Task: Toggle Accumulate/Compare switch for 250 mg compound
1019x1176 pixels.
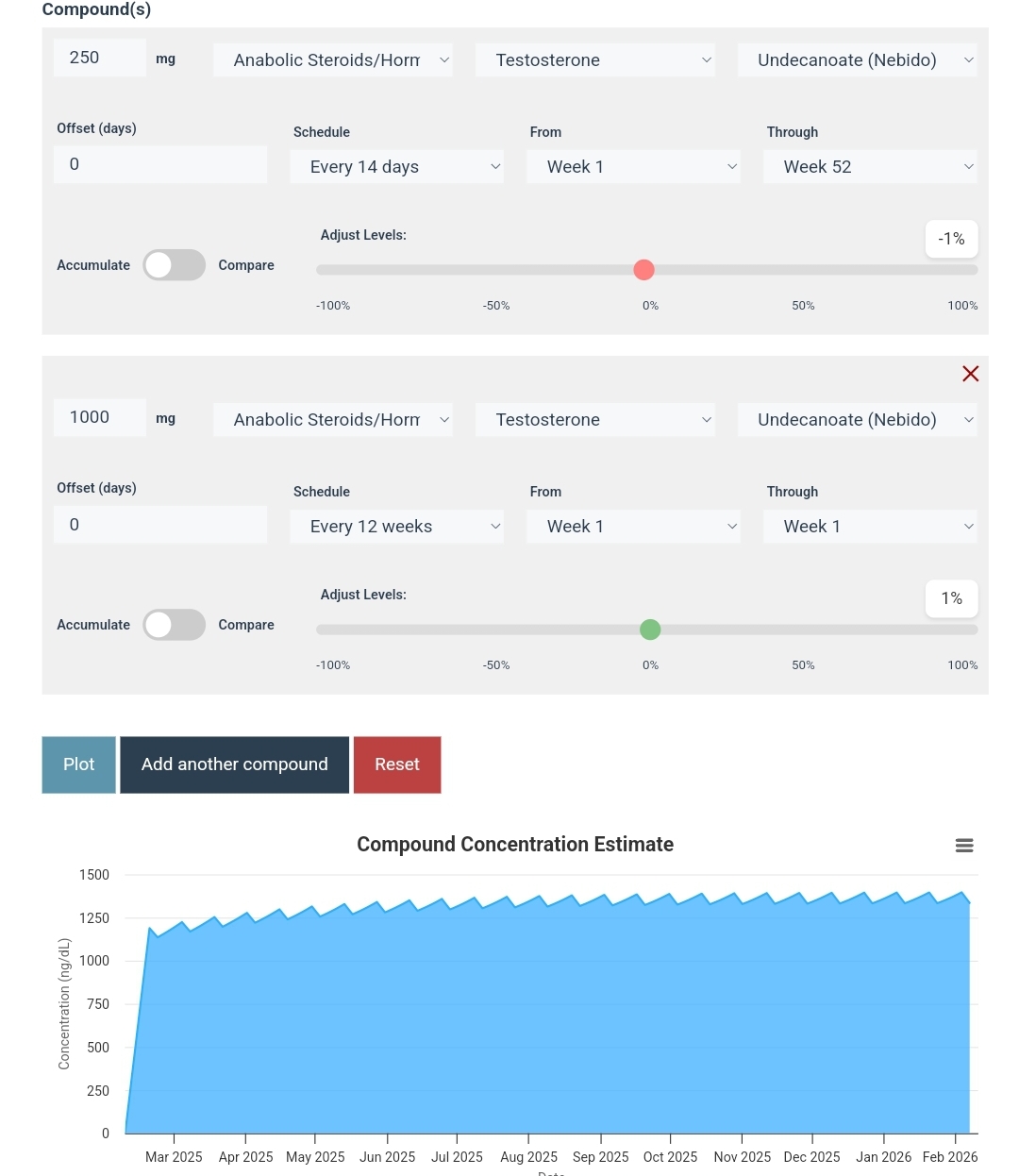Action: [x=174, y=265]
